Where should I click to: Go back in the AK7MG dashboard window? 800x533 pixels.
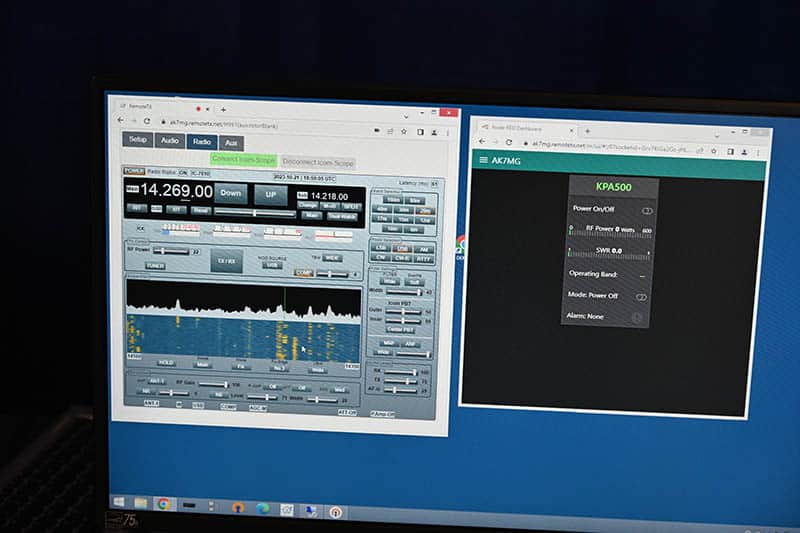[482, 141]
